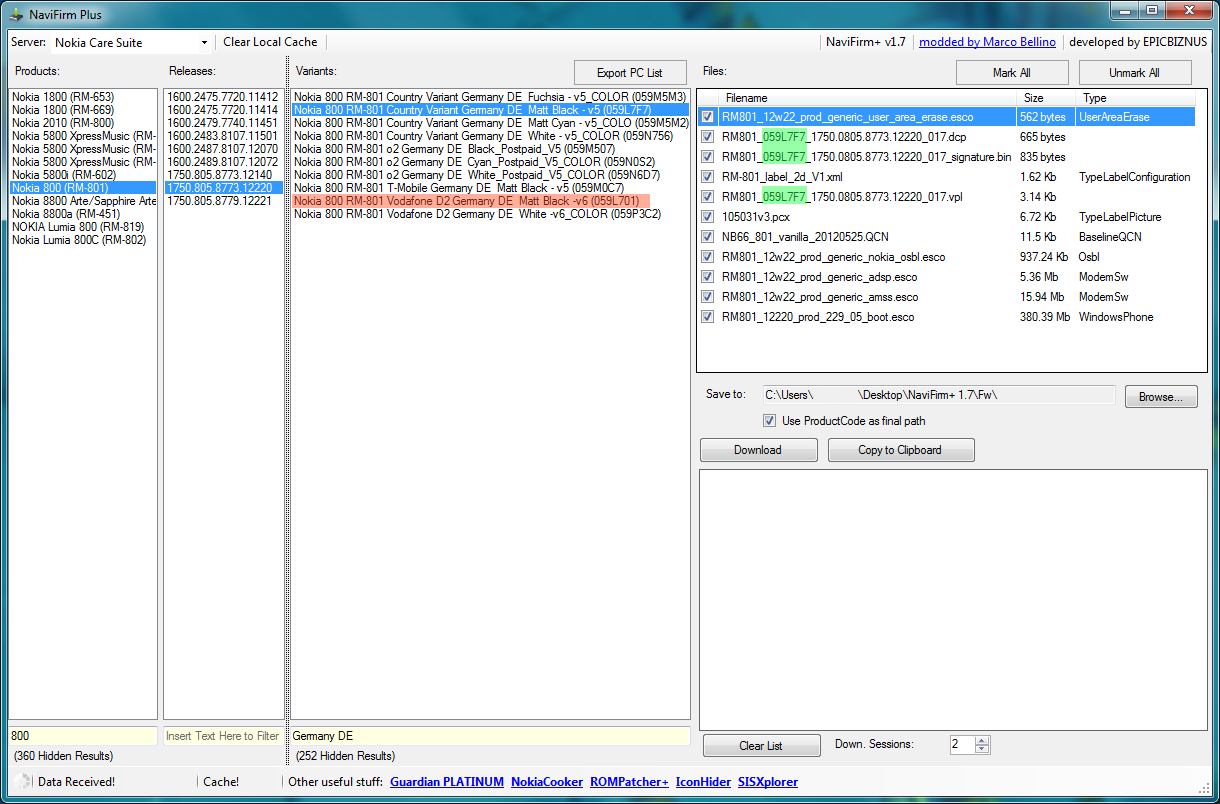1220x804 pixels.
Task: Uncheck the 229_05_boot.esco file checkbox
Action: pos(708,317)
